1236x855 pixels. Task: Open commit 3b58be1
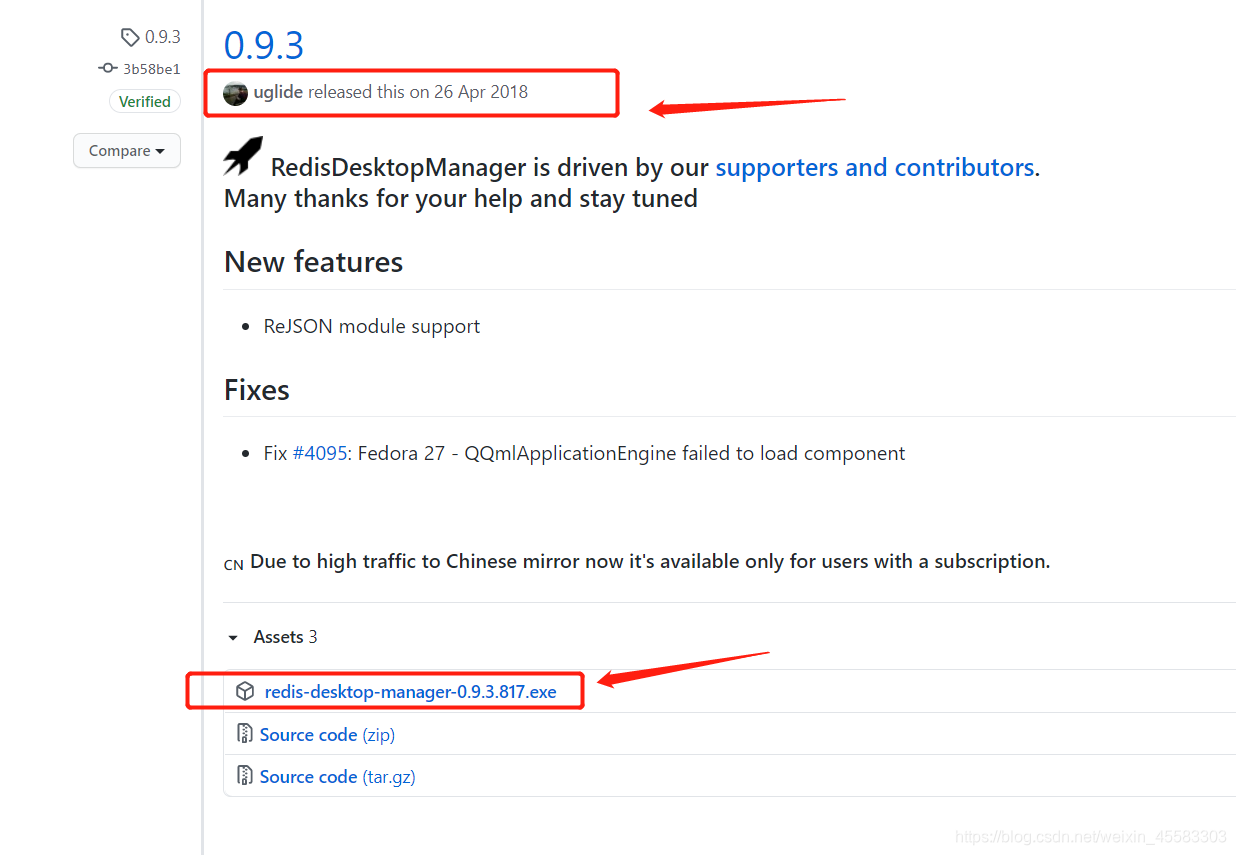pos(151,69)
